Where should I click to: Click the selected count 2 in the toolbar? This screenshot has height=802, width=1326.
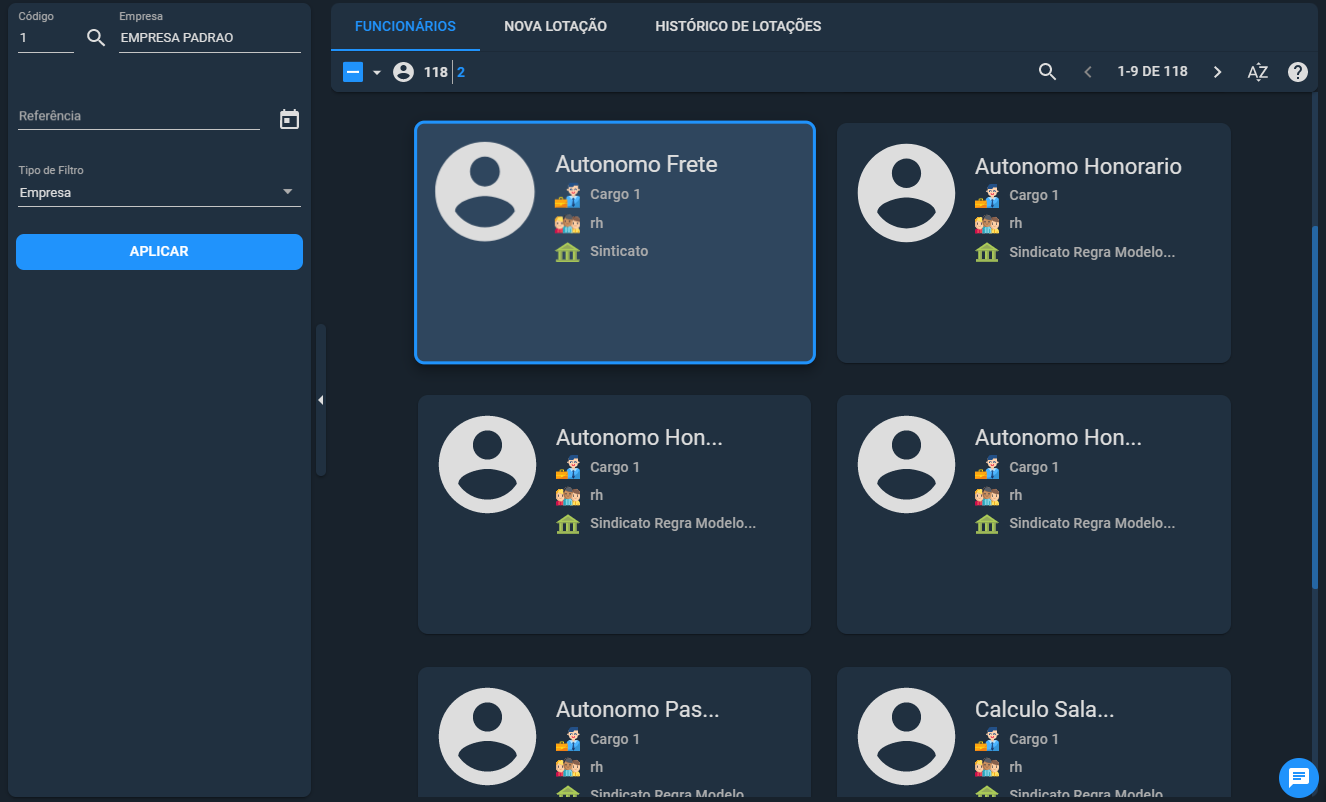(x=461, y=72)
